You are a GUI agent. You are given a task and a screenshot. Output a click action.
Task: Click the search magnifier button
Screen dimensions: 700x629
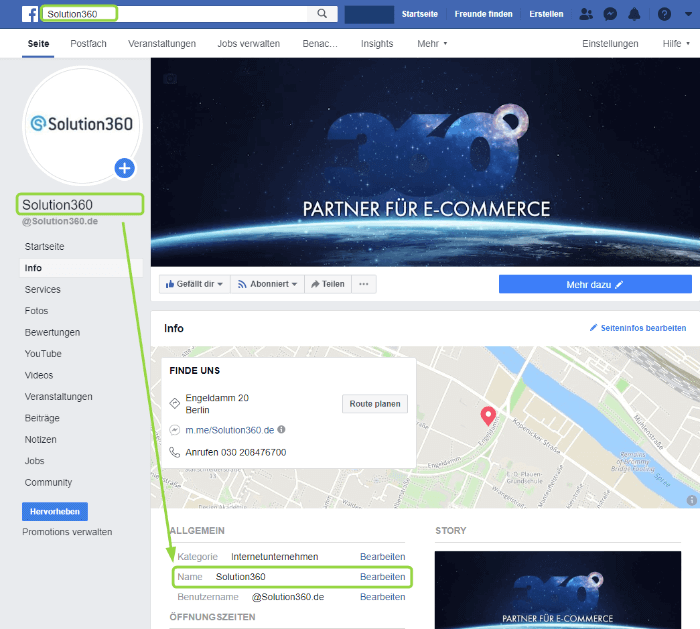[x=322, y=14]
